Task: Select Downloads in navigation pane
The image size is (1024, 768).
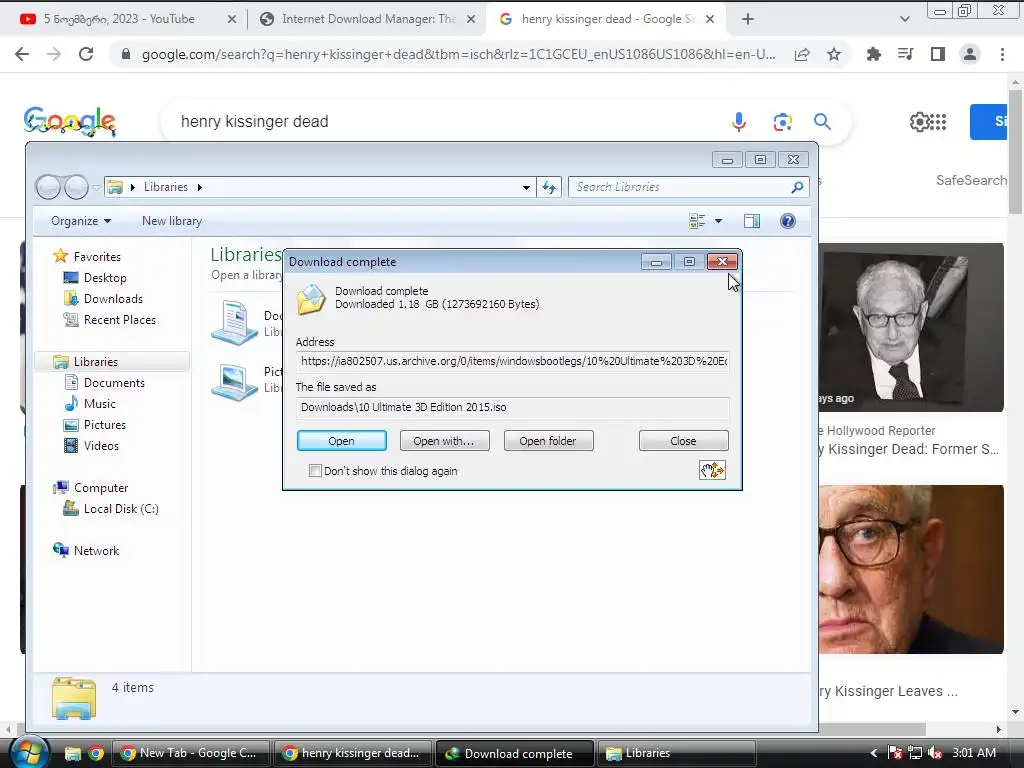Action: [113, 298]
